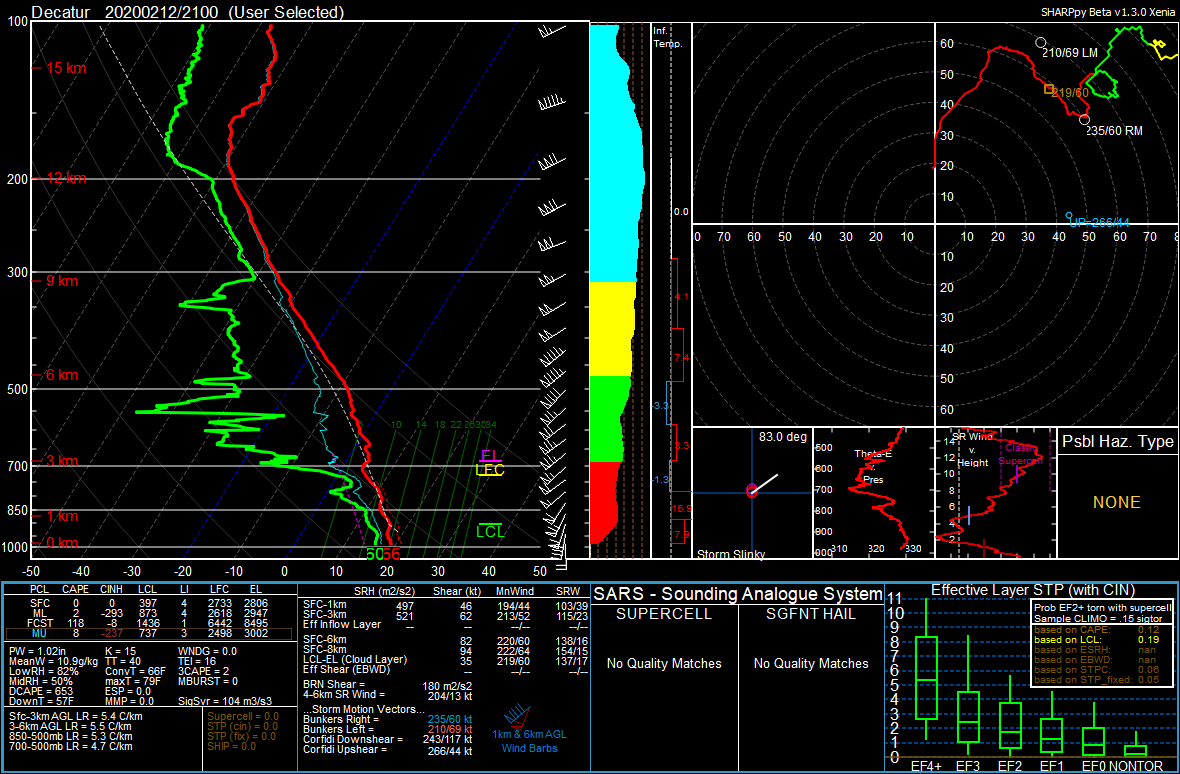Viewport: 1180px width, 774px height.
Task: Click the SHIP = 0.0 composite value
Action: (x=233, y=746)
